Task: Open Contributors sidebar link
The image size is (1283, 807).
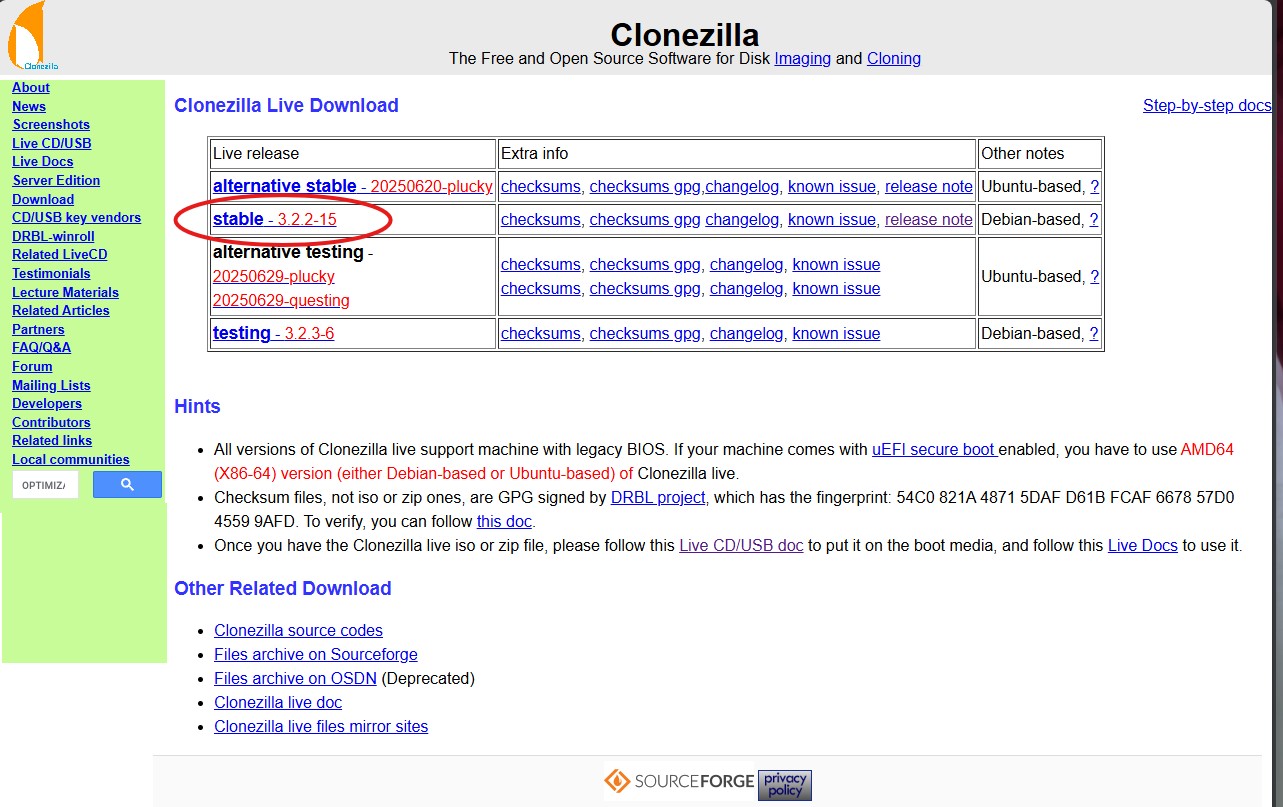Action: coord(51,422)
